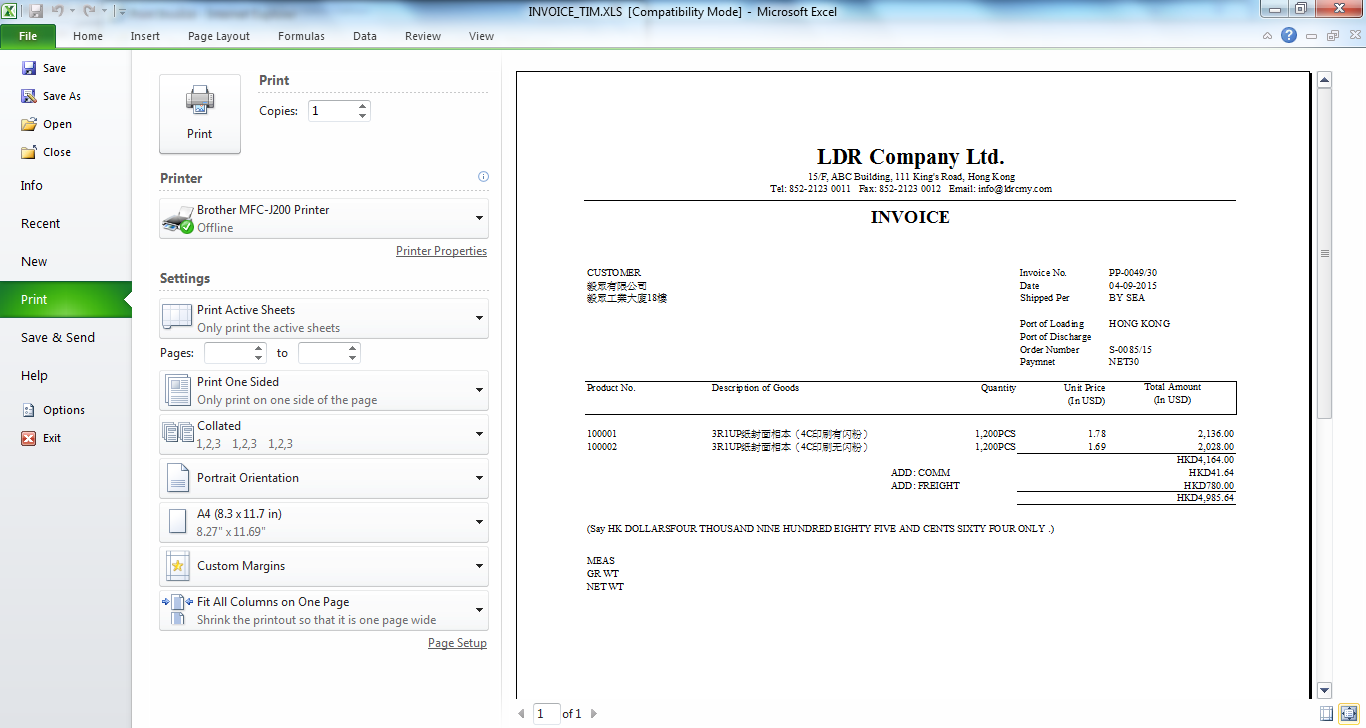Click the green File tab
Viewport: 1366px width, 728px height.
[28, 36]
